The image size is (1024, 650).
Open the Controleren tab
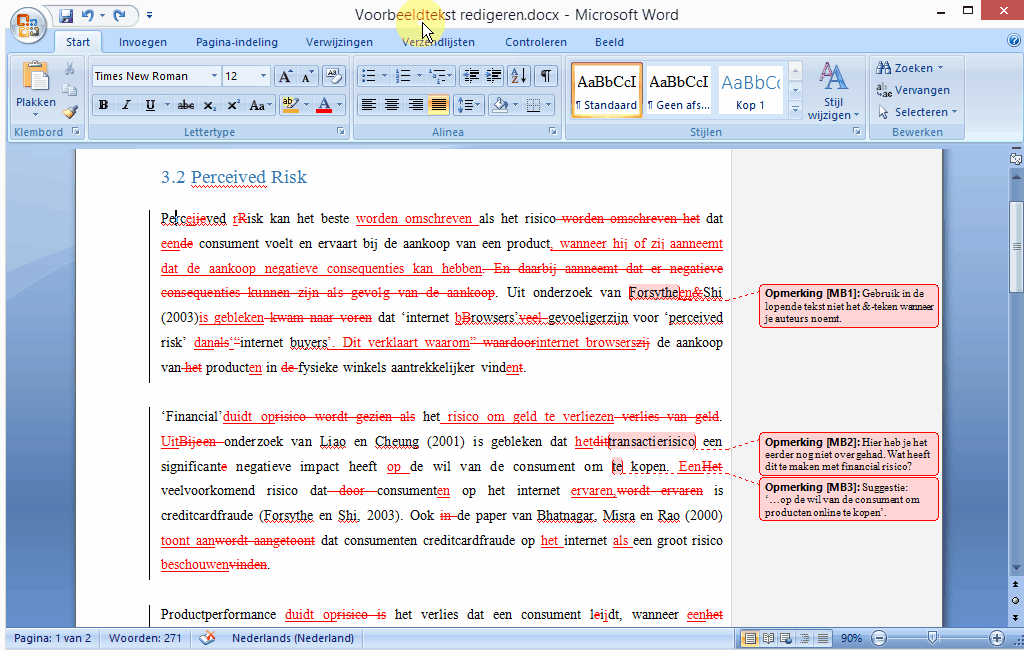point(536,42)
